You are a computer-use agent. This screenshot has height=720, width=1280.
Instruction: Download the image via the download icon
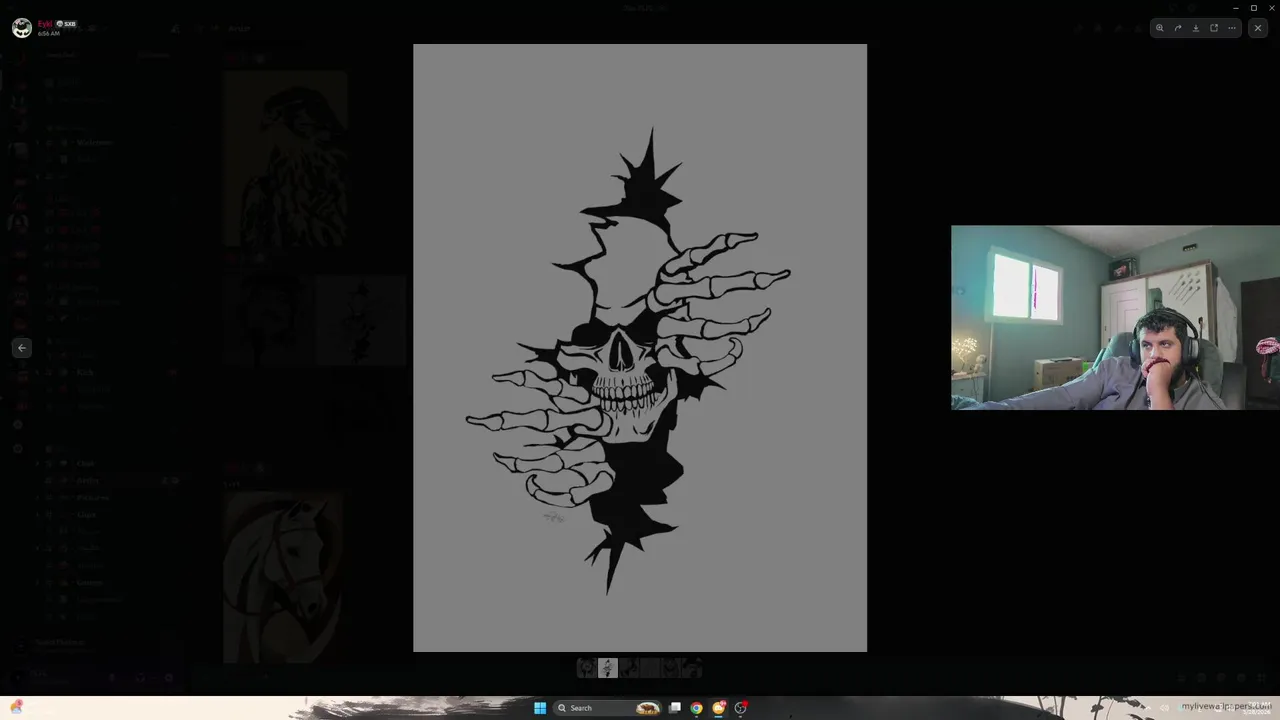(1196, 28)
